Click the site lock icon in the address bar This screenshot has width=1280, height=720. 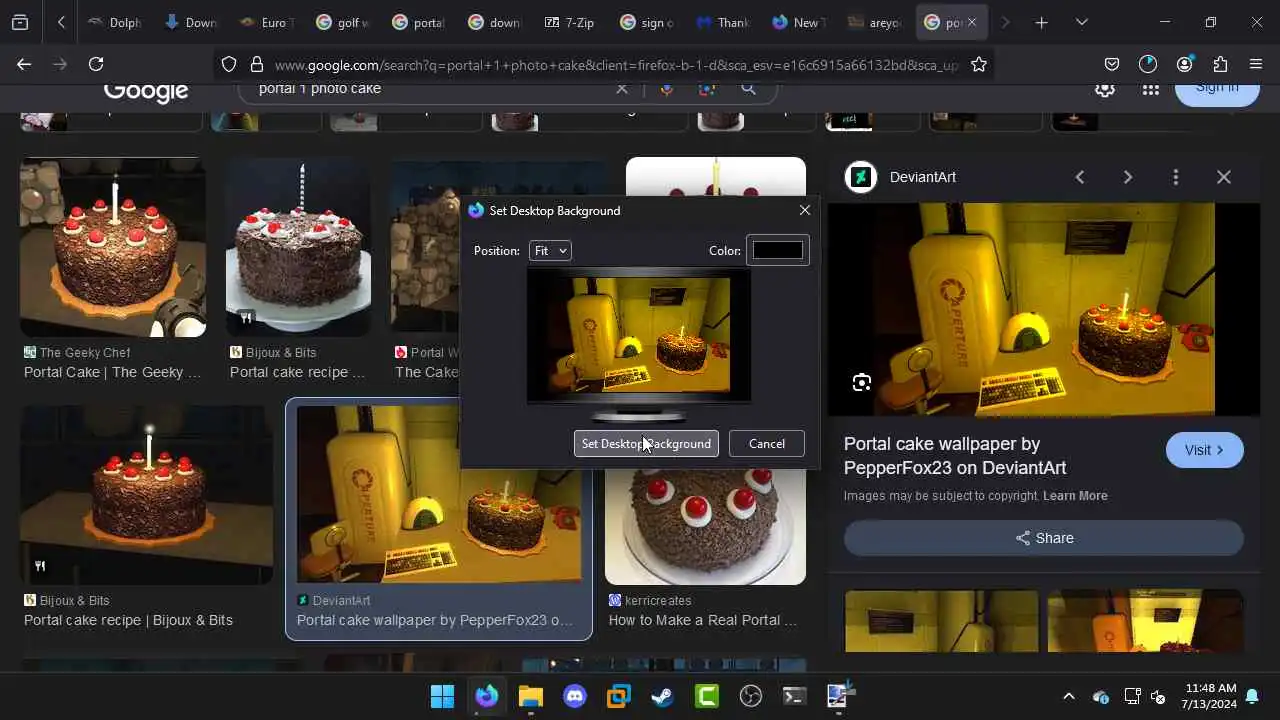256,64
